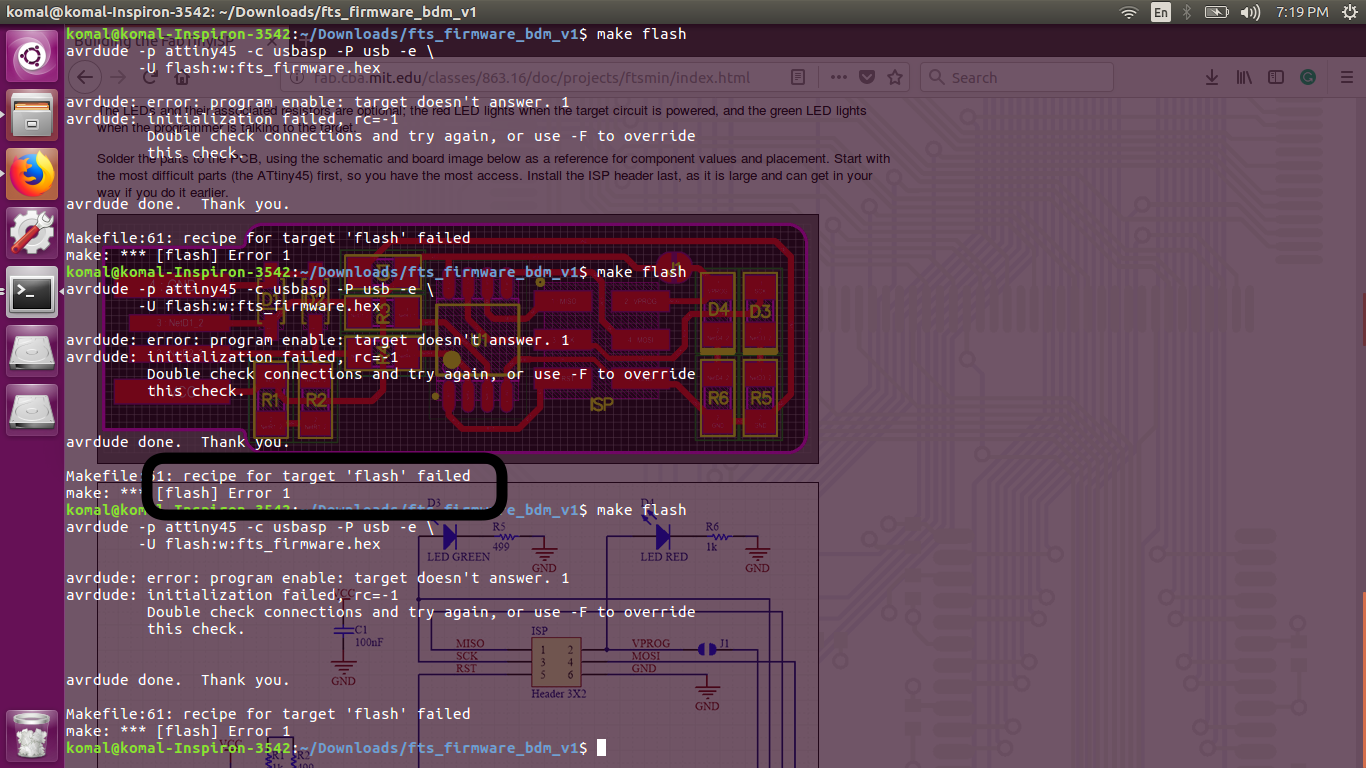Open the Firefox downloads panel
Viewport: 1366px width, 768px height.
(x=1212, y=77)
